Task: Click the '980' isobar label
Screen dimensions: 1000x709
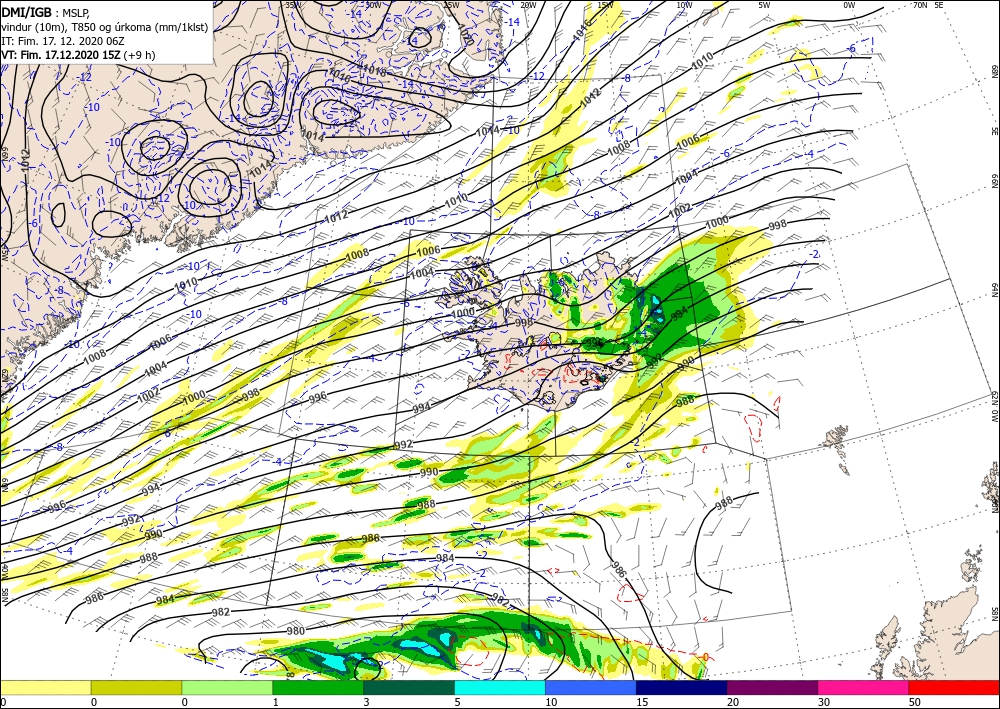Action: click(x=296, y=631)
